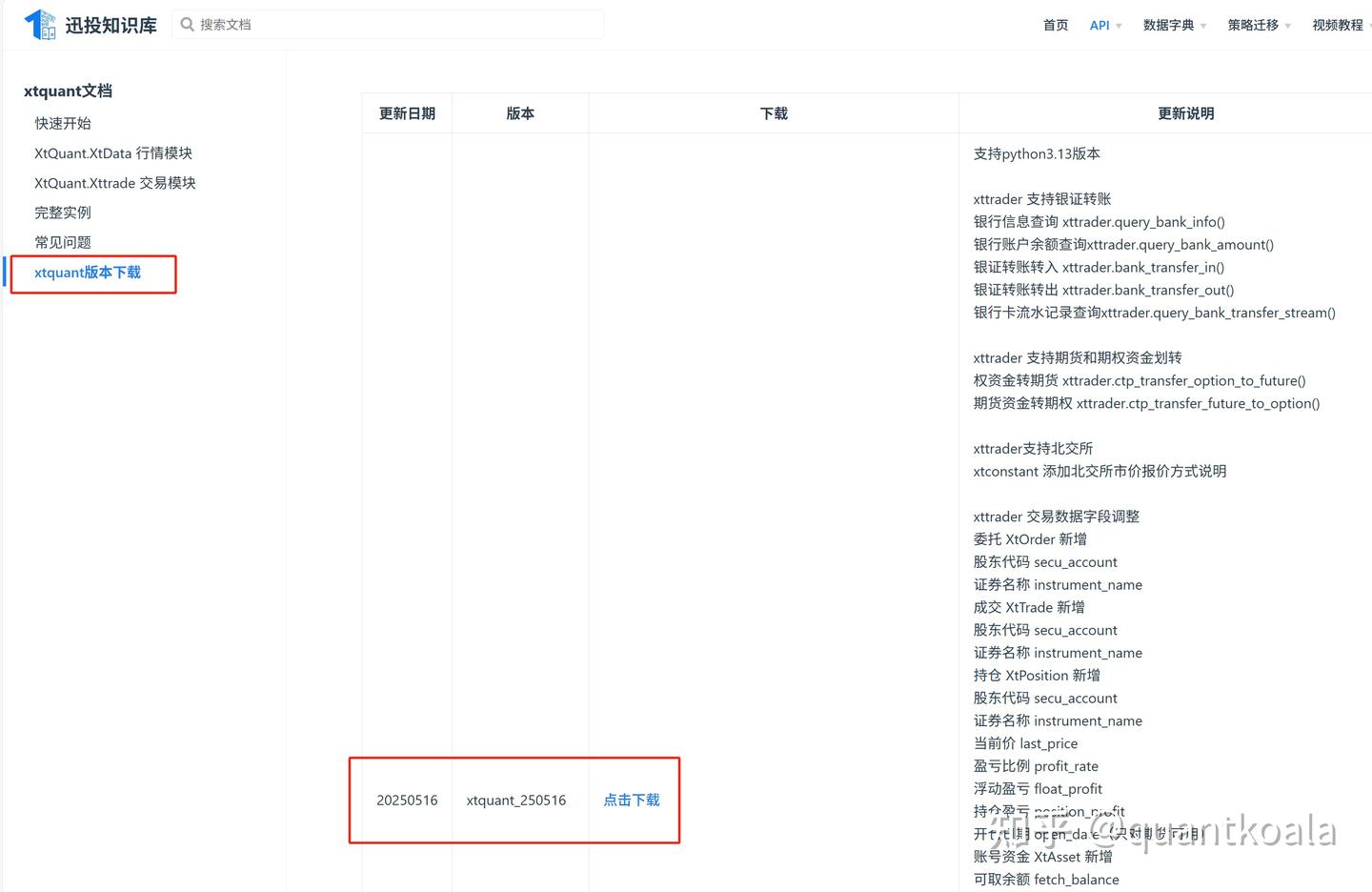Open xtquant版本下载 in the sidebar
1372x892 pixels.
[87, 272]
